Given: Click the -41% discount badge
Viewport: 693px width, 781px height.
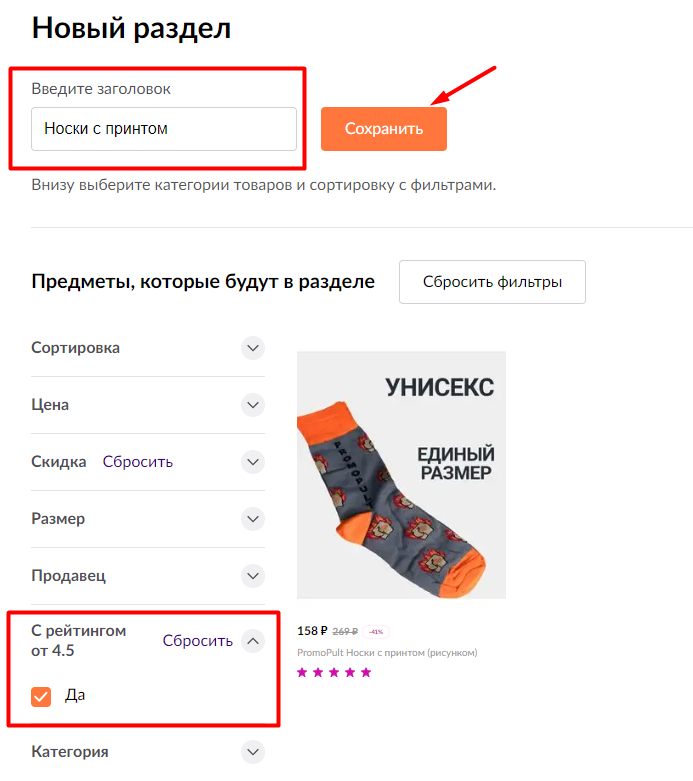Looking at the screenshot, I should (x=376, y=632).
